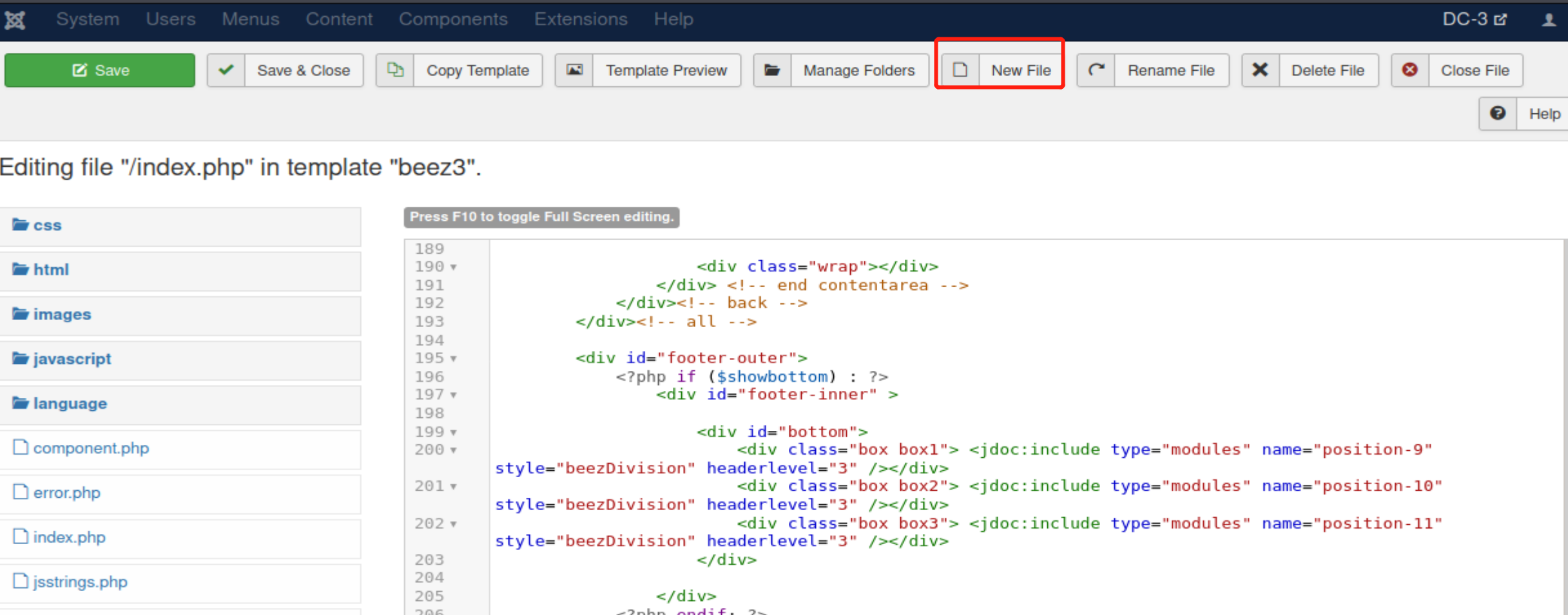The width and height of the screenshot is (1568, 615).
Task: Click the Manage Folders folder icon
Action: (772, 70)
